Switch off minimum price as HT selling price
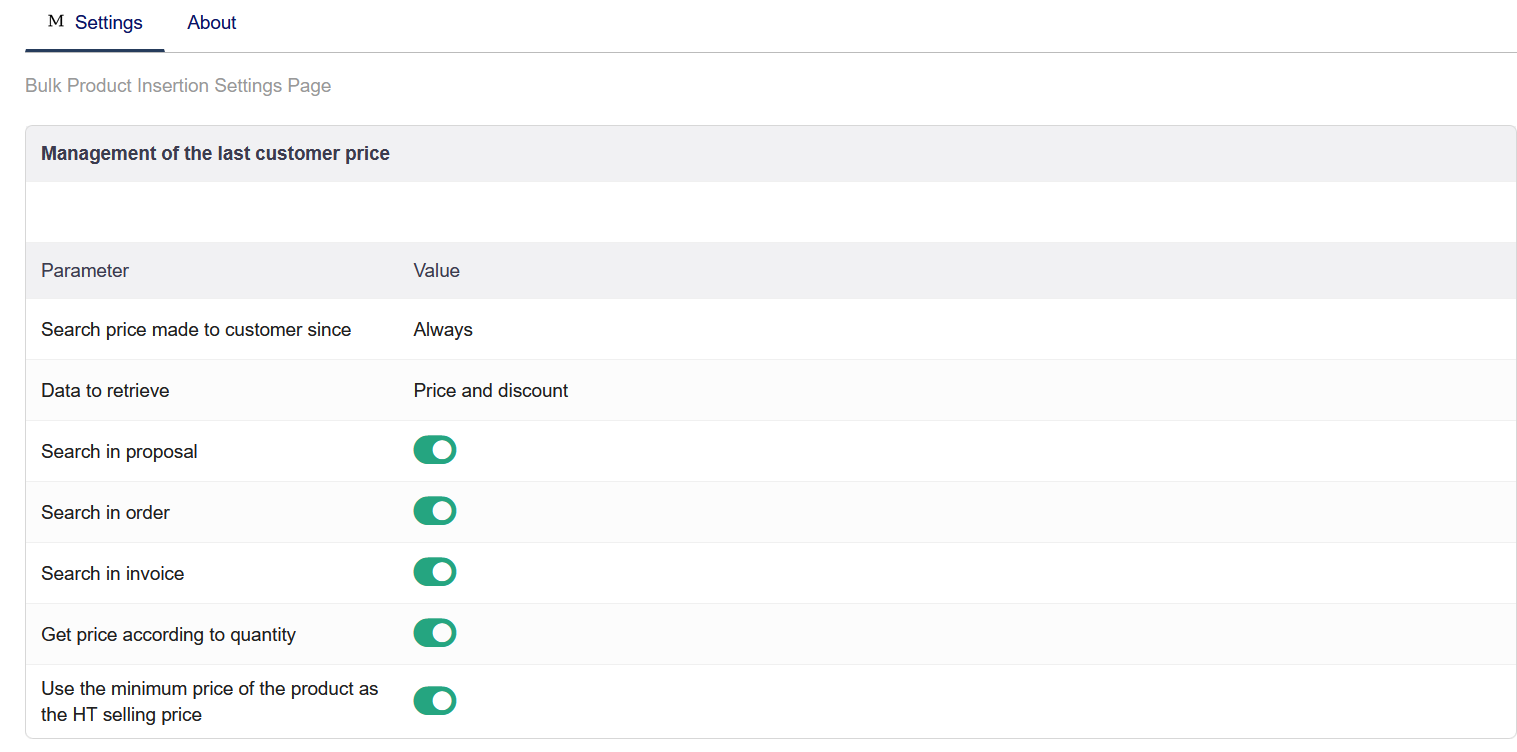The image size is (1517, 752). tap(435, 701)
